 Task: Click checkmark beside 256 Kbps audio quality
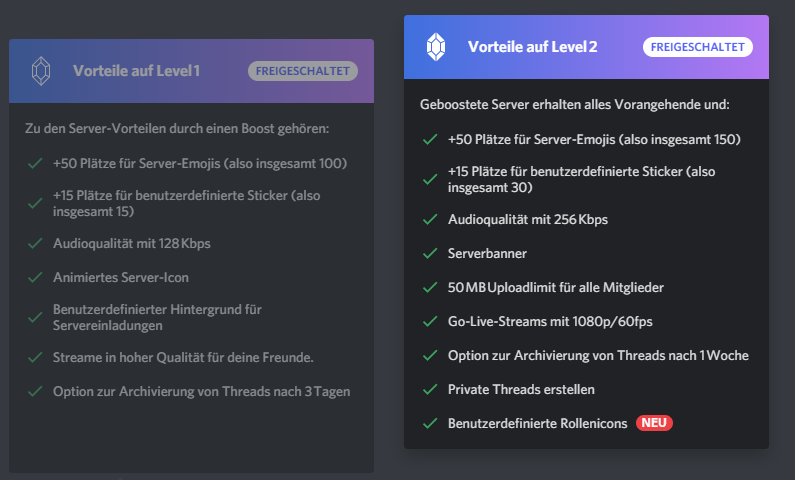point(431,221)
